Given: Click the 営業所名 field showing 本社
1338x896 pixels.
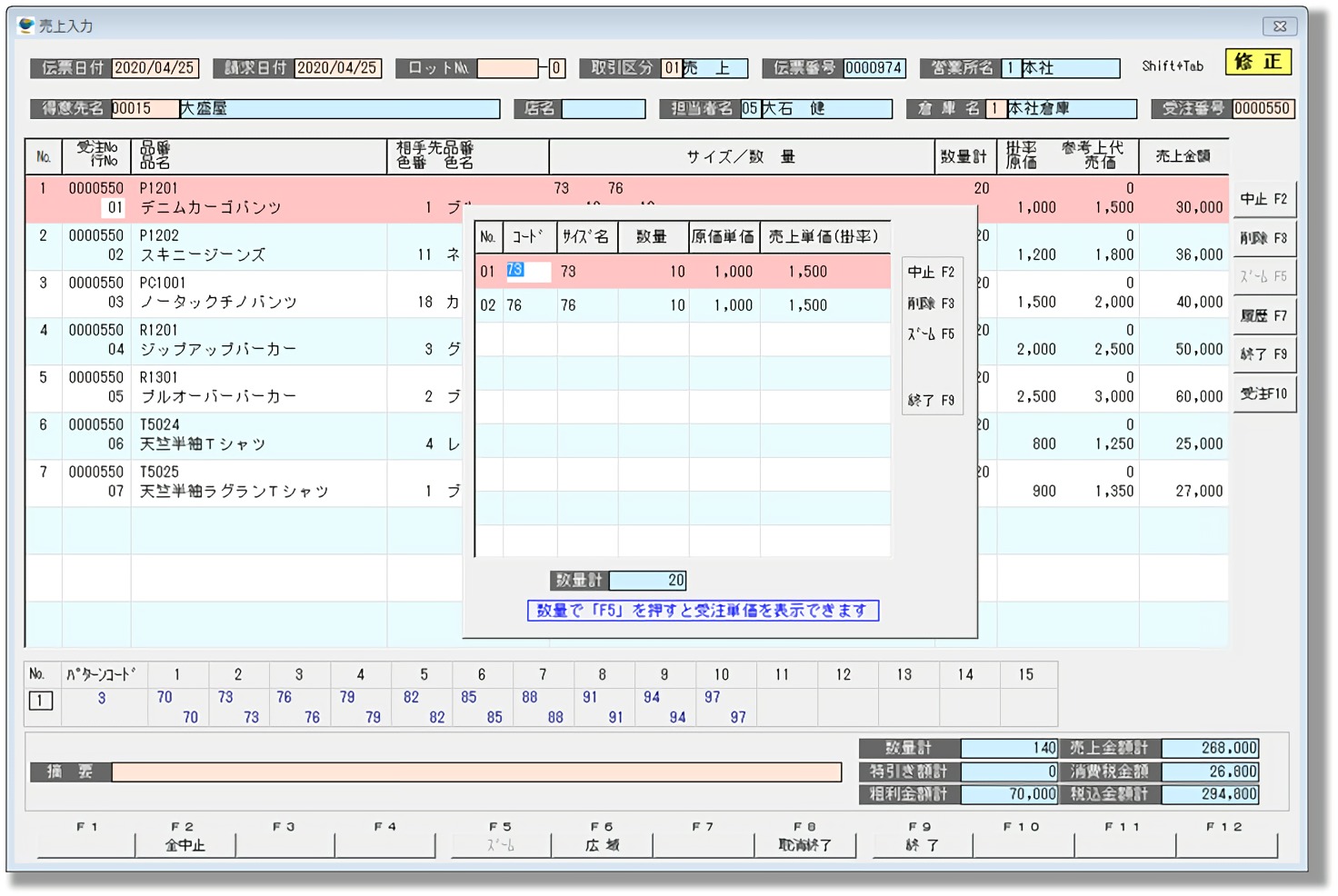Looking at the screenshot, I should [1070, 68].
